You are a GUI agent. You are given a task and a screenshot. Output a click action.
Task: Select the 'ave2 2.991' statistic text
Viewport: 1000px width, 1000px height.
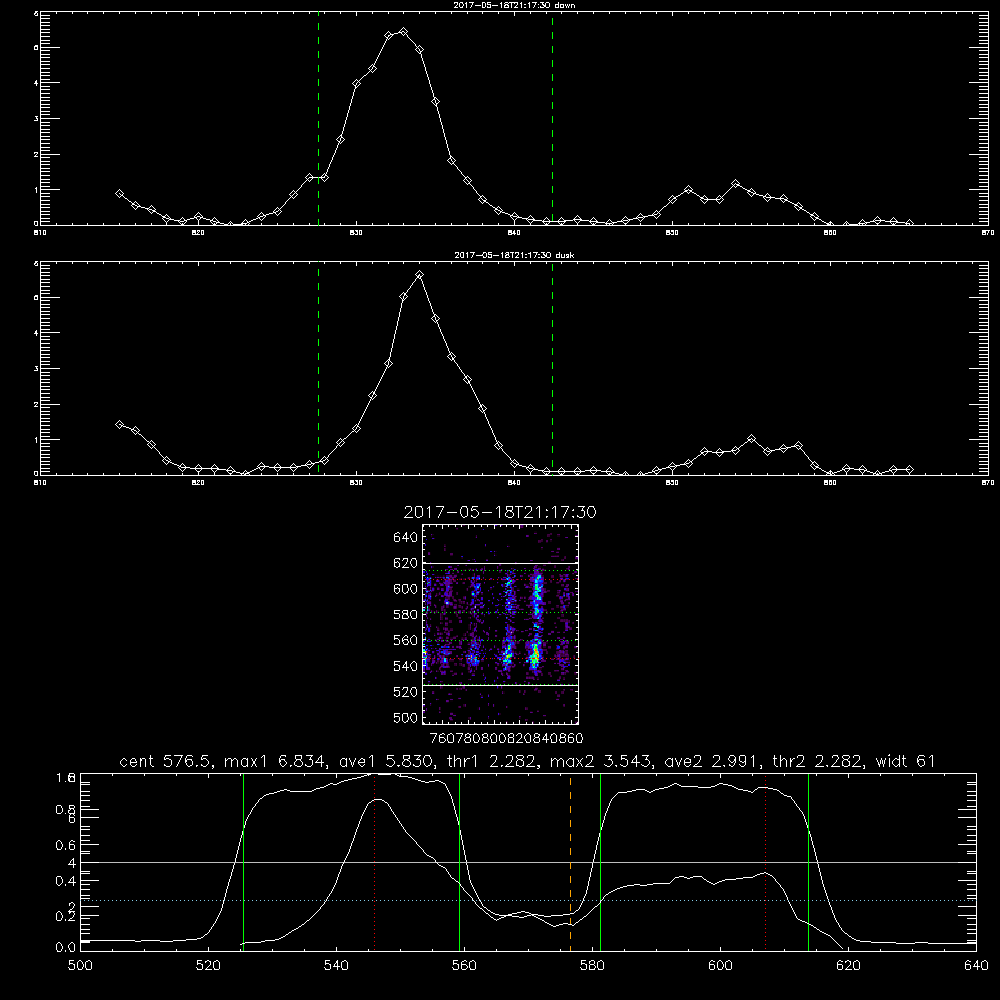pyautogui.click(x=712, y=761)
